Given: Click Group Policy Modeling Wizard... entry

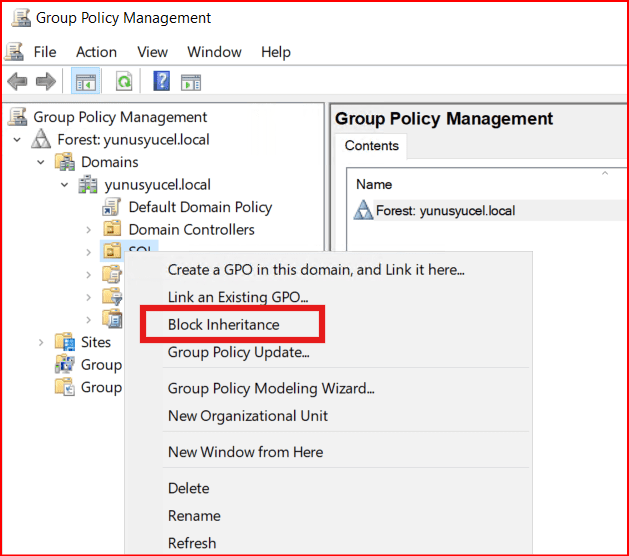Looking at the screenshot, I should click(270, 388).
